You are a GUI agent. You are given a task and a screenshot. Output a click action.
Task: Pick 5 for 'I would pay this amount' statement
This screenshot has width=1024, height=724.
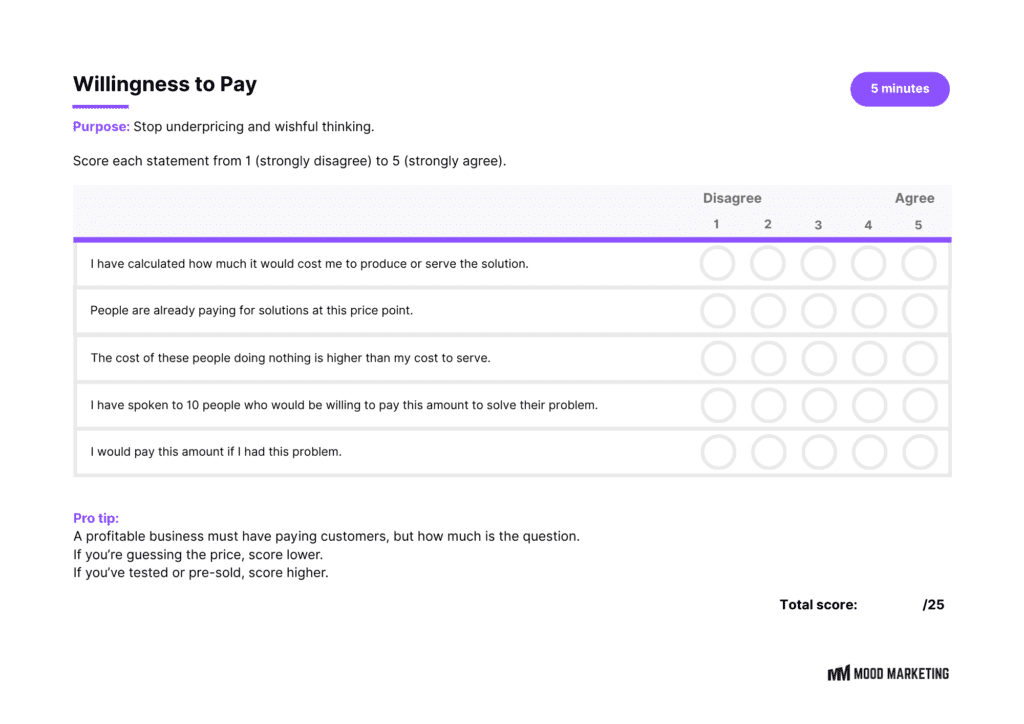[x=919, y=452]
